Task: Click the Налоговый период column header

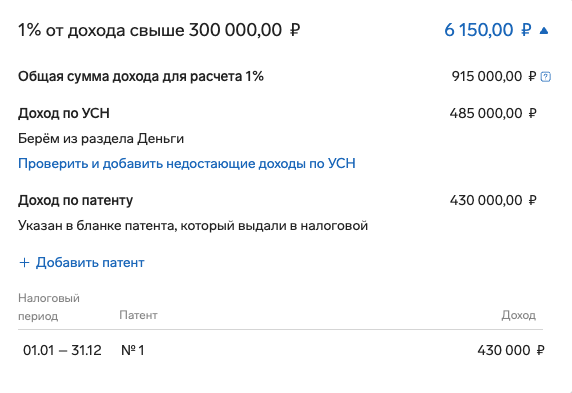Action: [49, 307]
